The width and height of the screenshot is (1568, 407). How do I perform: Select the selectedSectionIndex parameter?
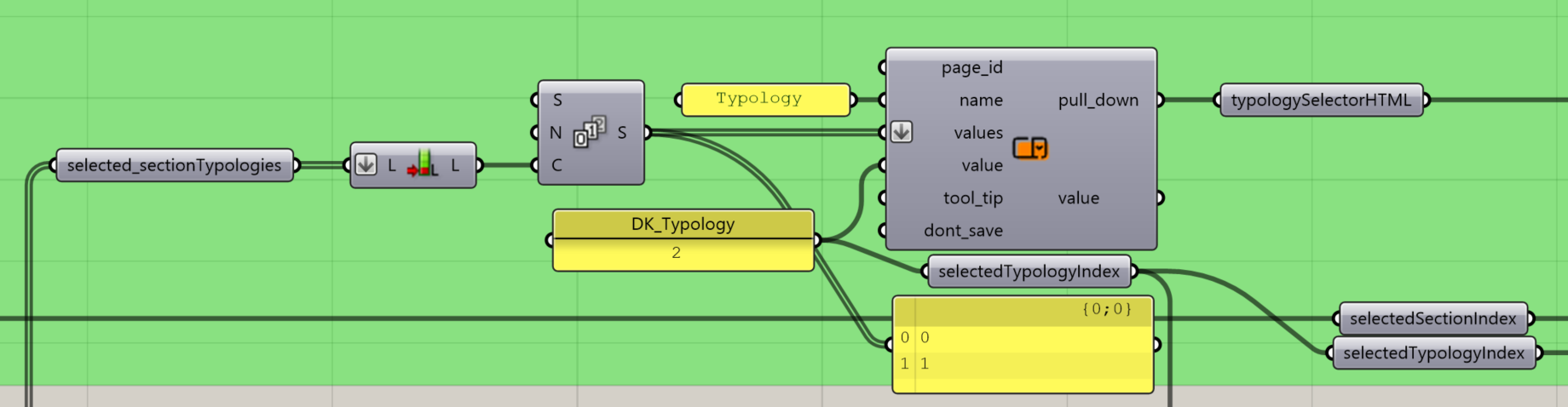click(x=1433, y=318)
